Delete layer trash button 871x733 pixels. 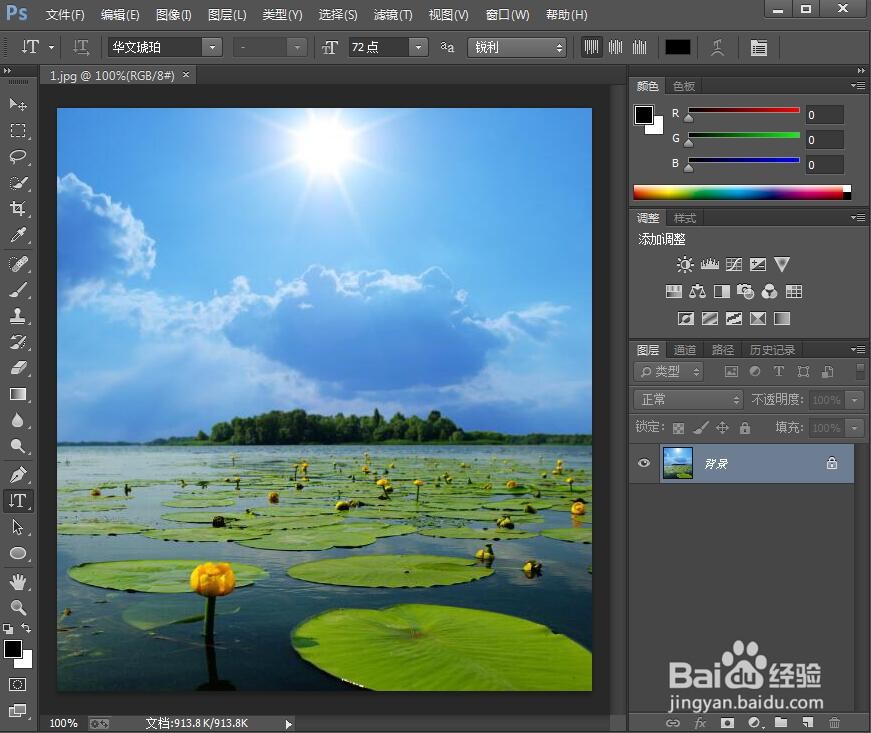tap(834, 722)
